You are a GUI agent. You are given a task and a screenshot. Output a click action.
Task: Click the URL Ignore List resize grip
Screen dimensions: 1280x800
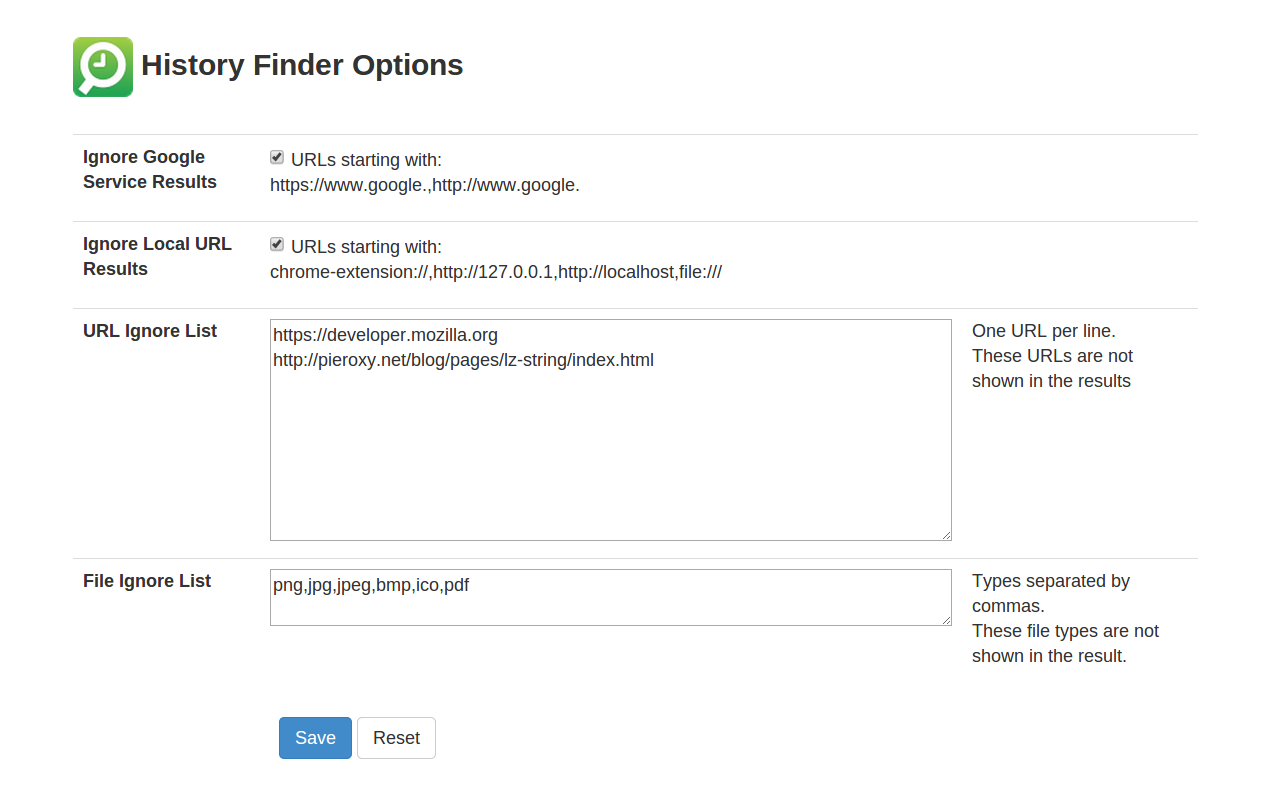946,535
